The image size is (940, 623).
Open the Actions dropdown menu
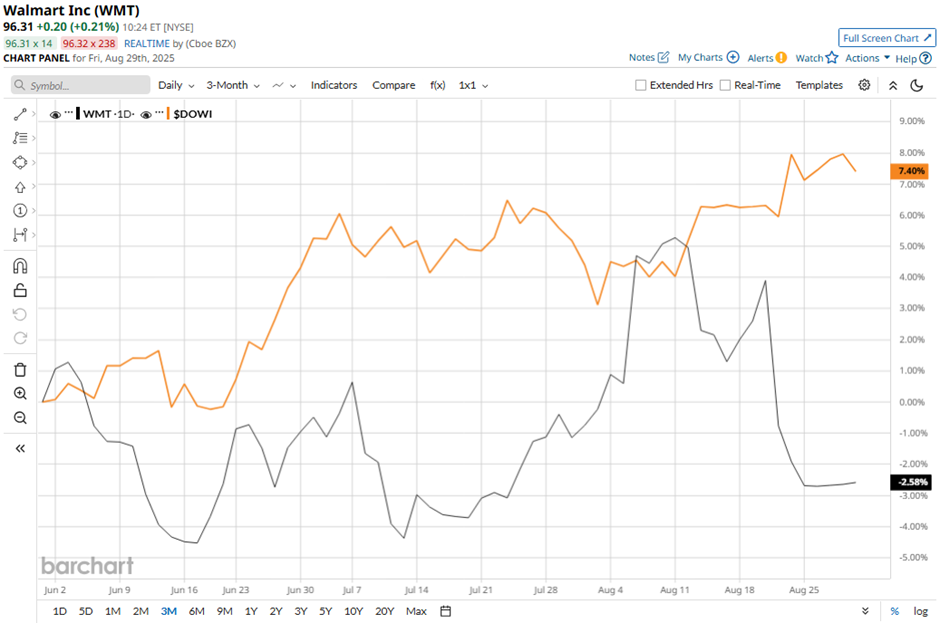[867, 58]
